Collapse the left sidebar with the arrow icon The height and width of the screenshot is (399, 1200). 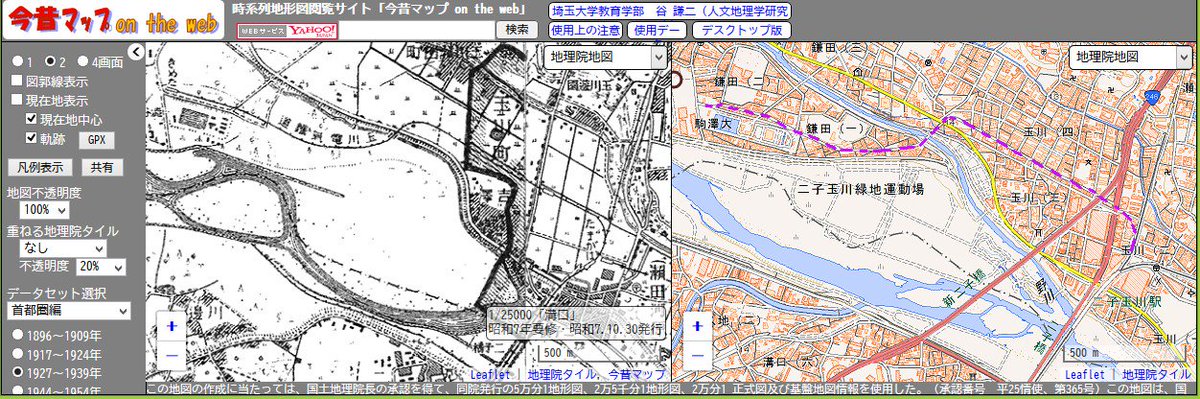pyautogui.click(x=135, y=54)
